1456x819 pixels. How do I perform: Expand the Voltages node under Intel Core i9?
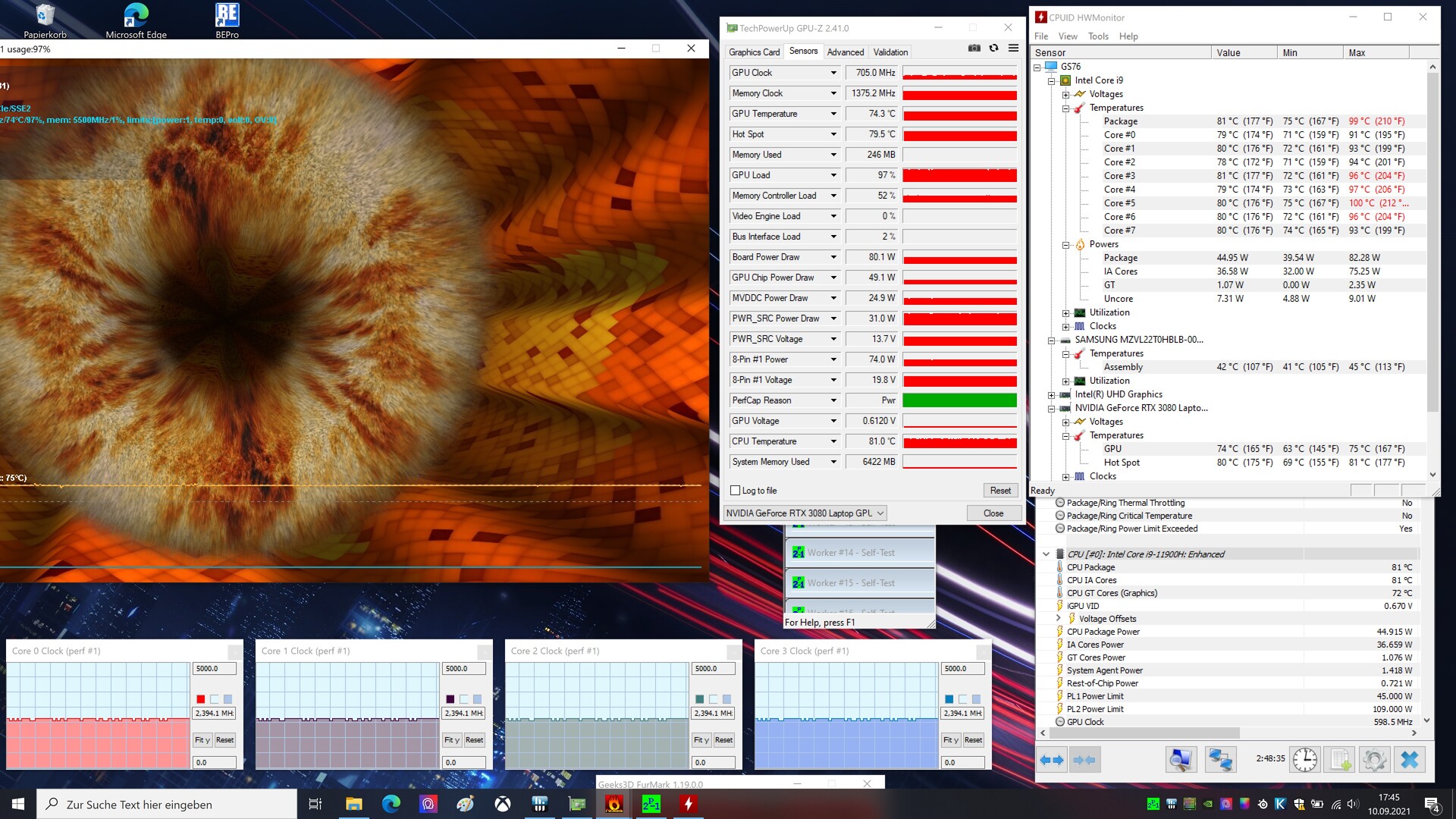1065,94
